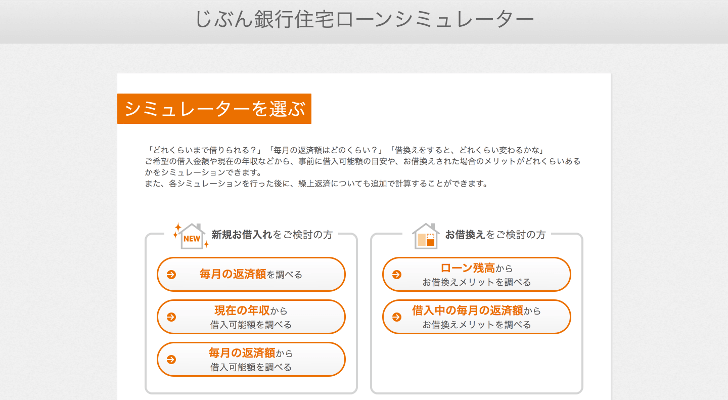
Task: Click arrow icon on ローン残高から button
Action: (396, 275)
